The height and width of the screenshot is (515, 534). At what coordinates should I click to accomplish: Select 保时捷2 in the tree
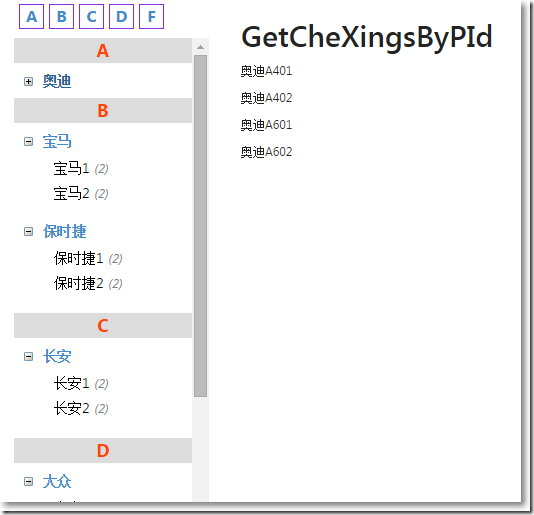pos(78,283)
